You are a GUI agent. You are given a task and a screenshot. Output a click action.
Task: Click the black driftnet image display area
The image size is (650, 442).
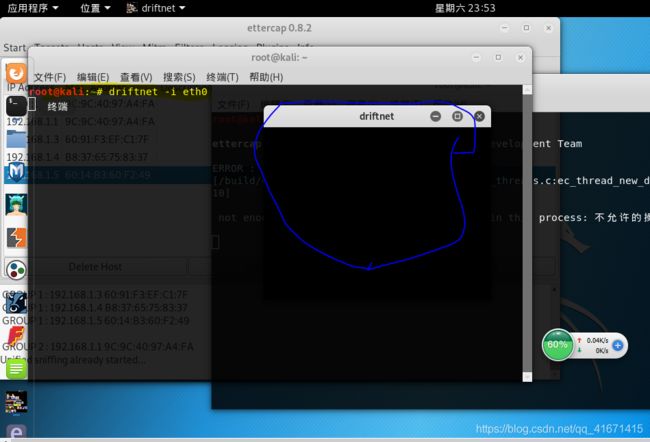pos(377,213)
